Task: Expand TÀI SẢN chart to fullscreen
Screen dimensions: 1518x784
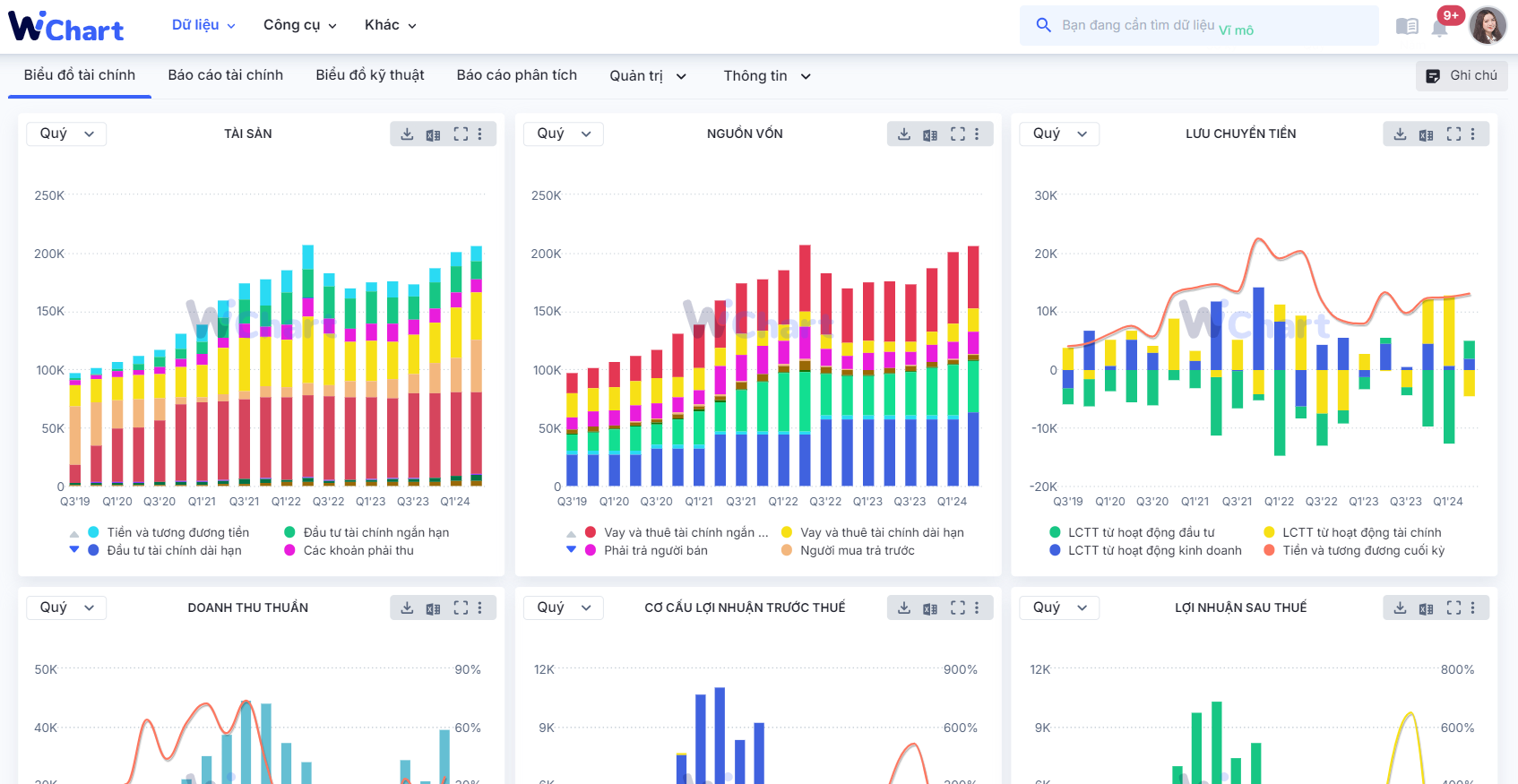Action: (461, 134)
